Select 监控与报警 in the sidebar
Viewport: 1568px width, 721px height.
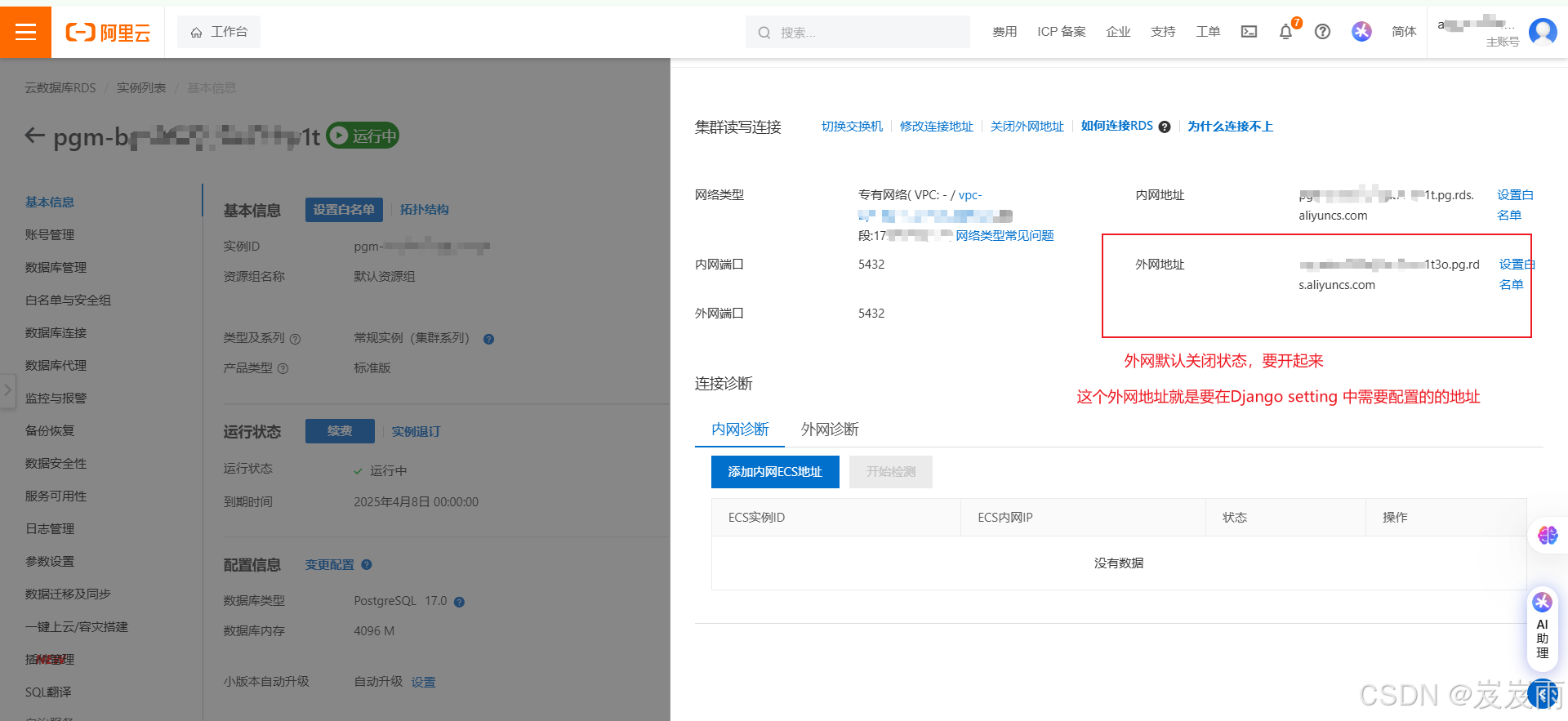click(x=56, y=398)
